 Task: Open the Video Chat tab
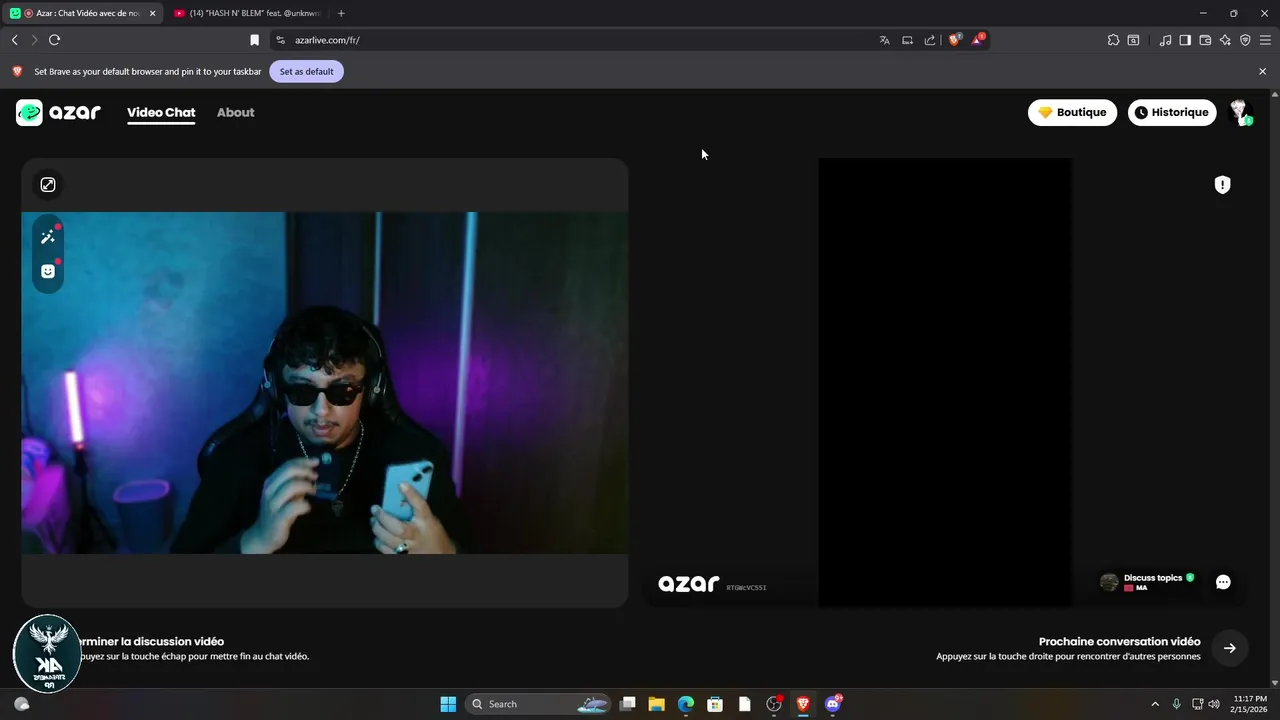tap(161, 112)
